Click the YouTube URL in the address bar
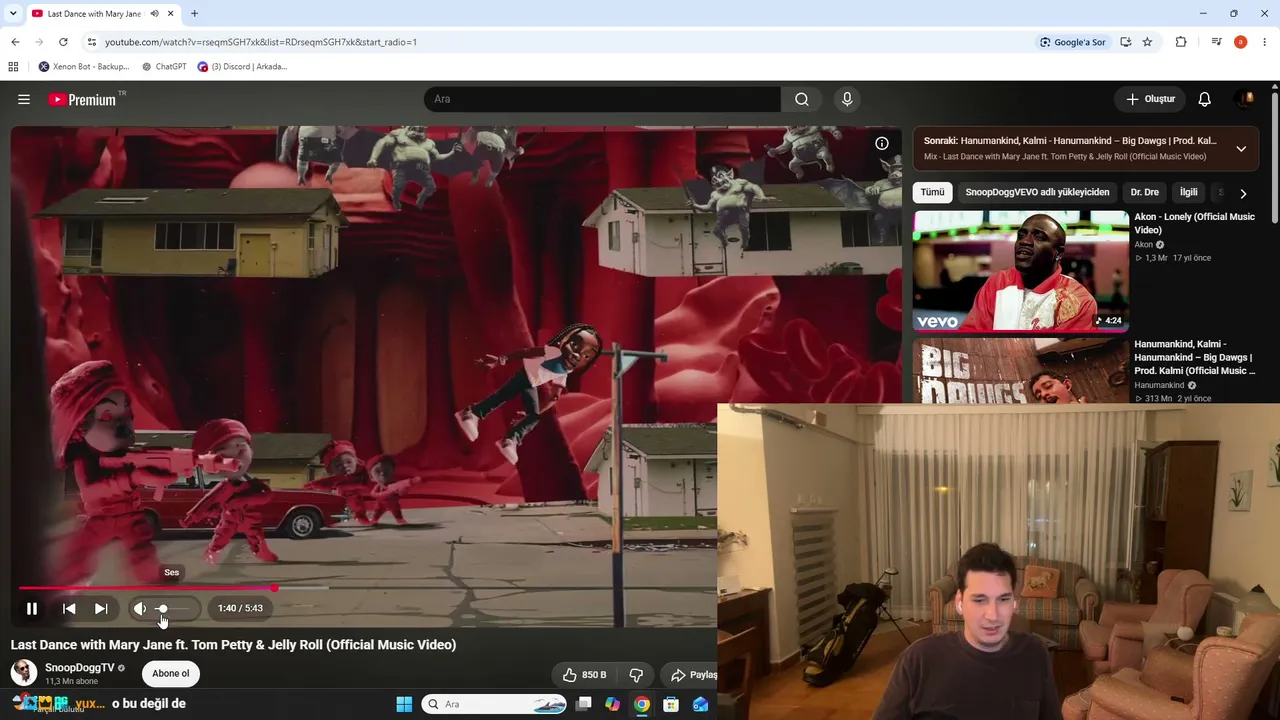The width and height of the screenshot is (1280, 720). [261, 42]
